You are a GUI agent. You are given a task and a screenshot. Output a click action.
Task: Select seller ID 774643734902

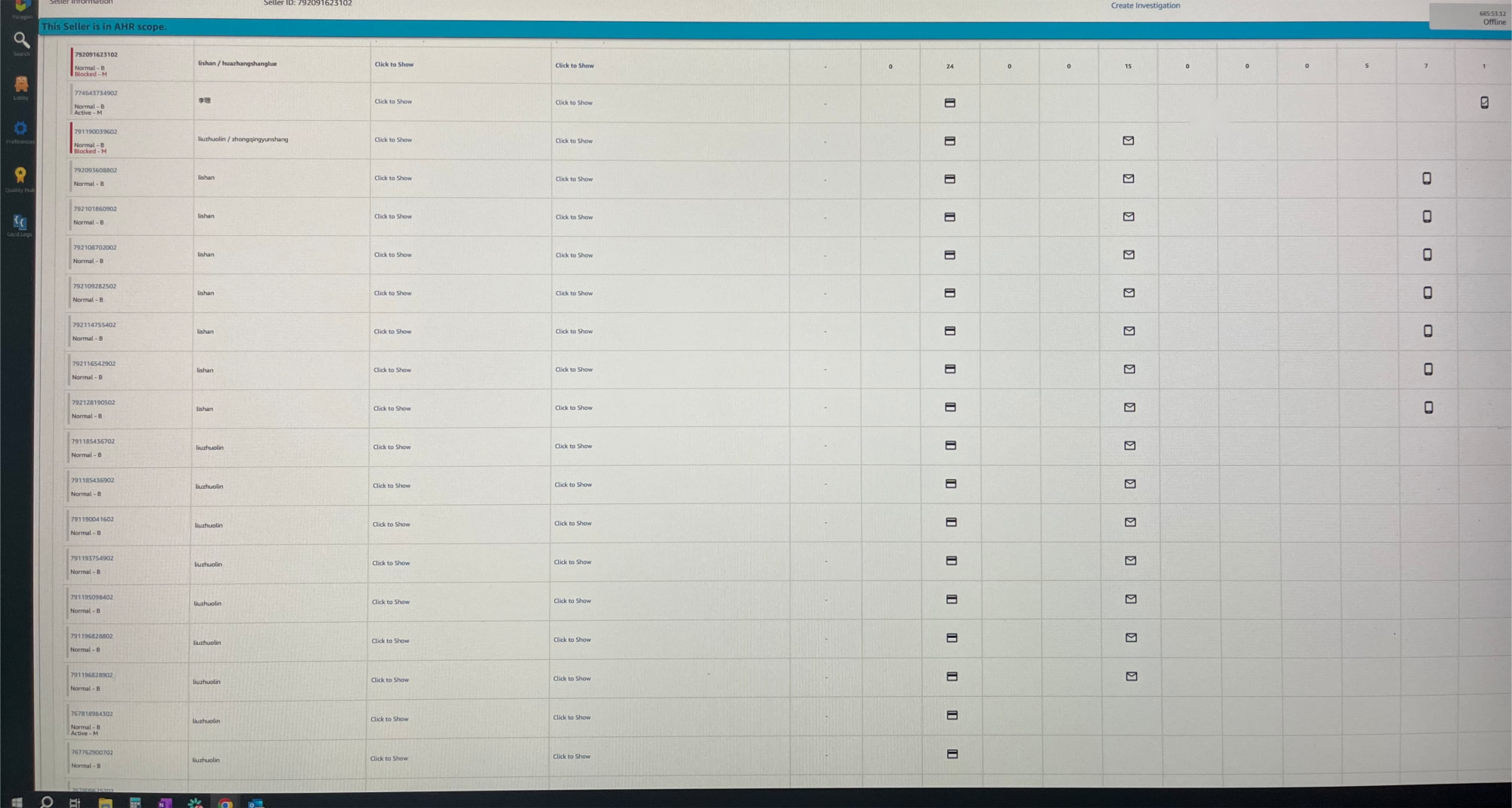[95, 93]
